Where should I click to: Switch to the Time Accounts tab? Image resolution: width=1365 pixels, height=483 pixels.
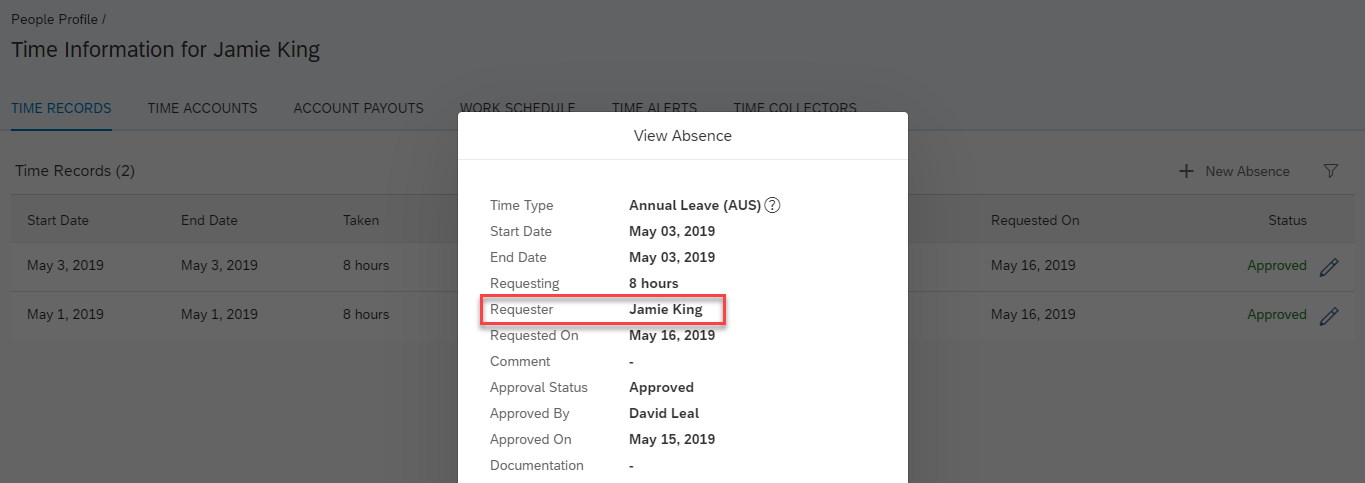[x=202, y=108]
